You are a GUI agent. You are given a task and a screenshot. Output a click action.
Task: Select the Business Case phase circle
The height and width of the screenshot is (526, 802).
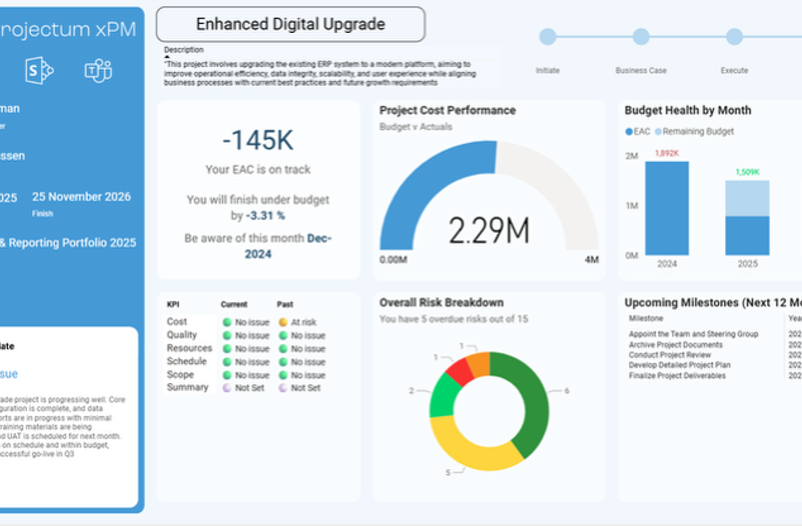click(641, 37)
